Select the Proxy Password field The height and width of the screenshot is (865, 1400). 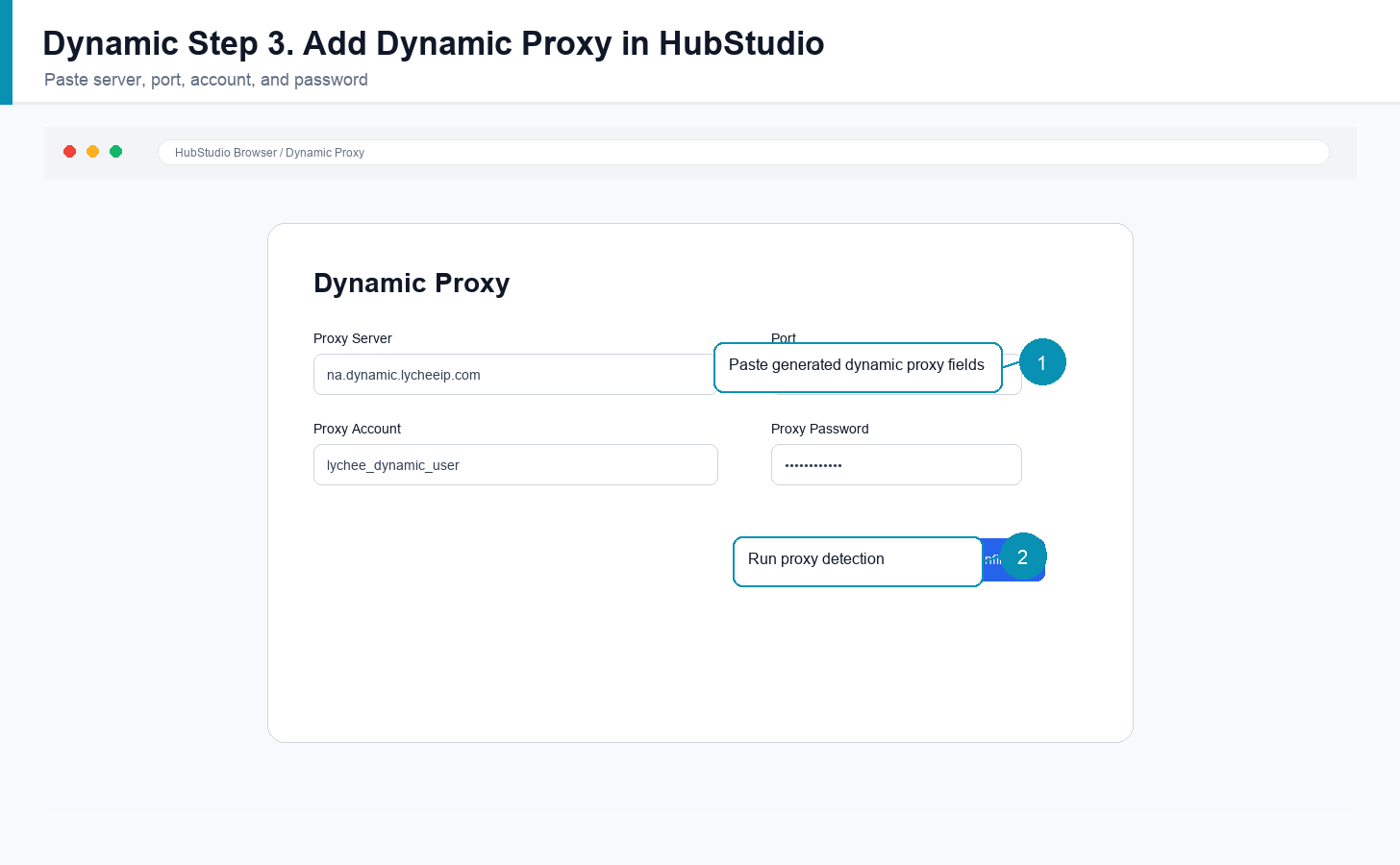pos(896,465)
